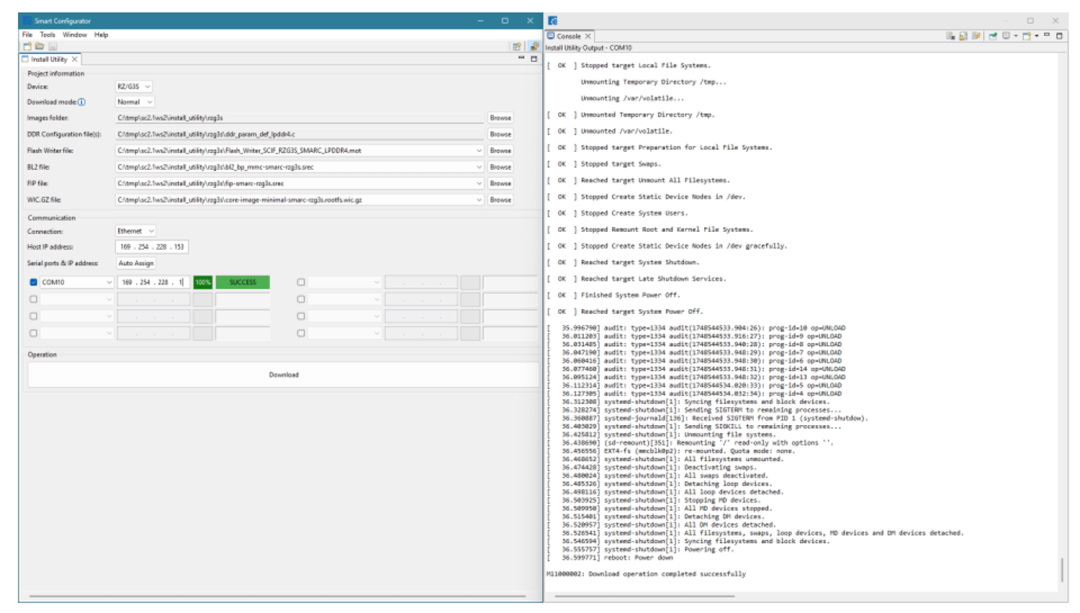Click the Pin Console icon

click(x=993, y=36)
